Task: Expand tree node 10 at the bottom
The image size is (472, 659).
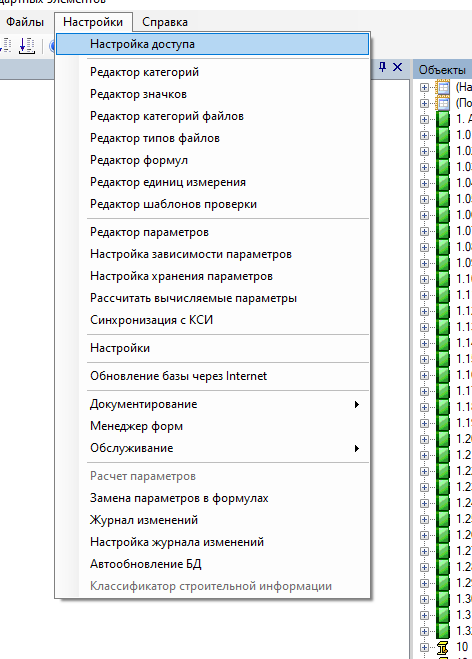Action: pyautogui.click(x=424, y=647)
